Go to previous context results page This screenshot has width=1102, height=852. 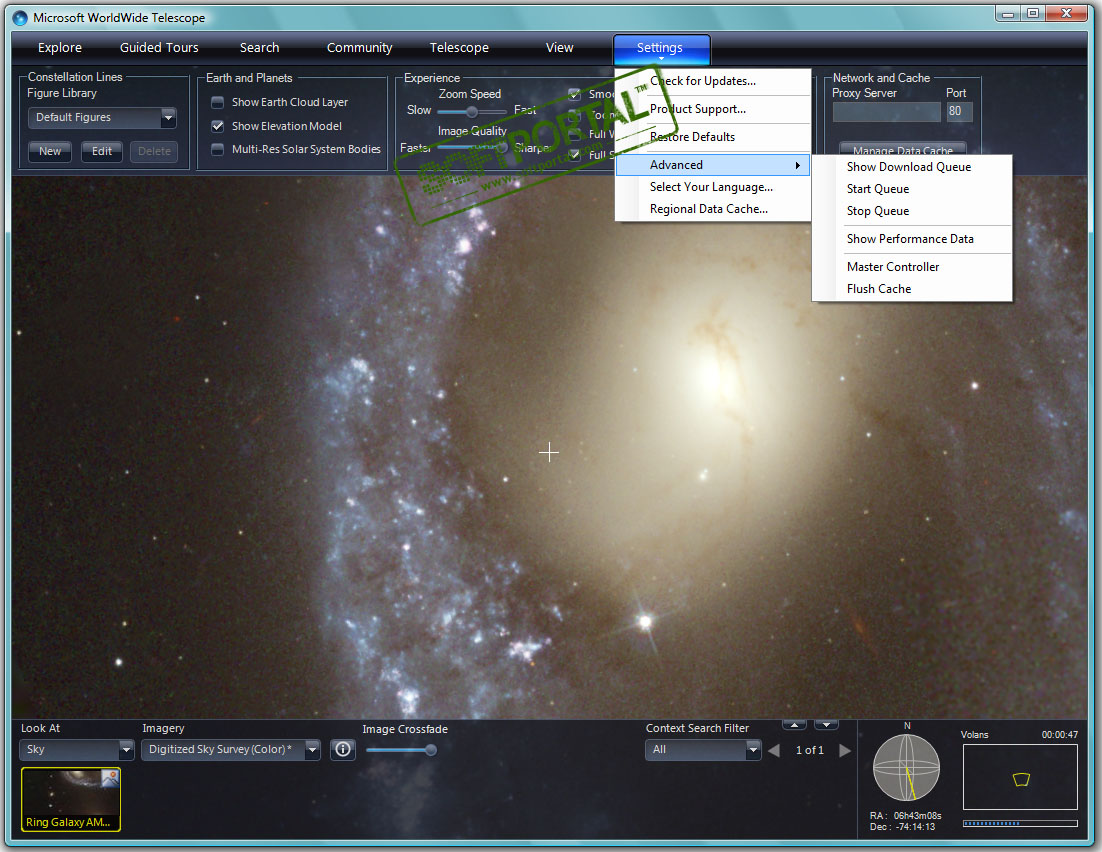[774, 750]
